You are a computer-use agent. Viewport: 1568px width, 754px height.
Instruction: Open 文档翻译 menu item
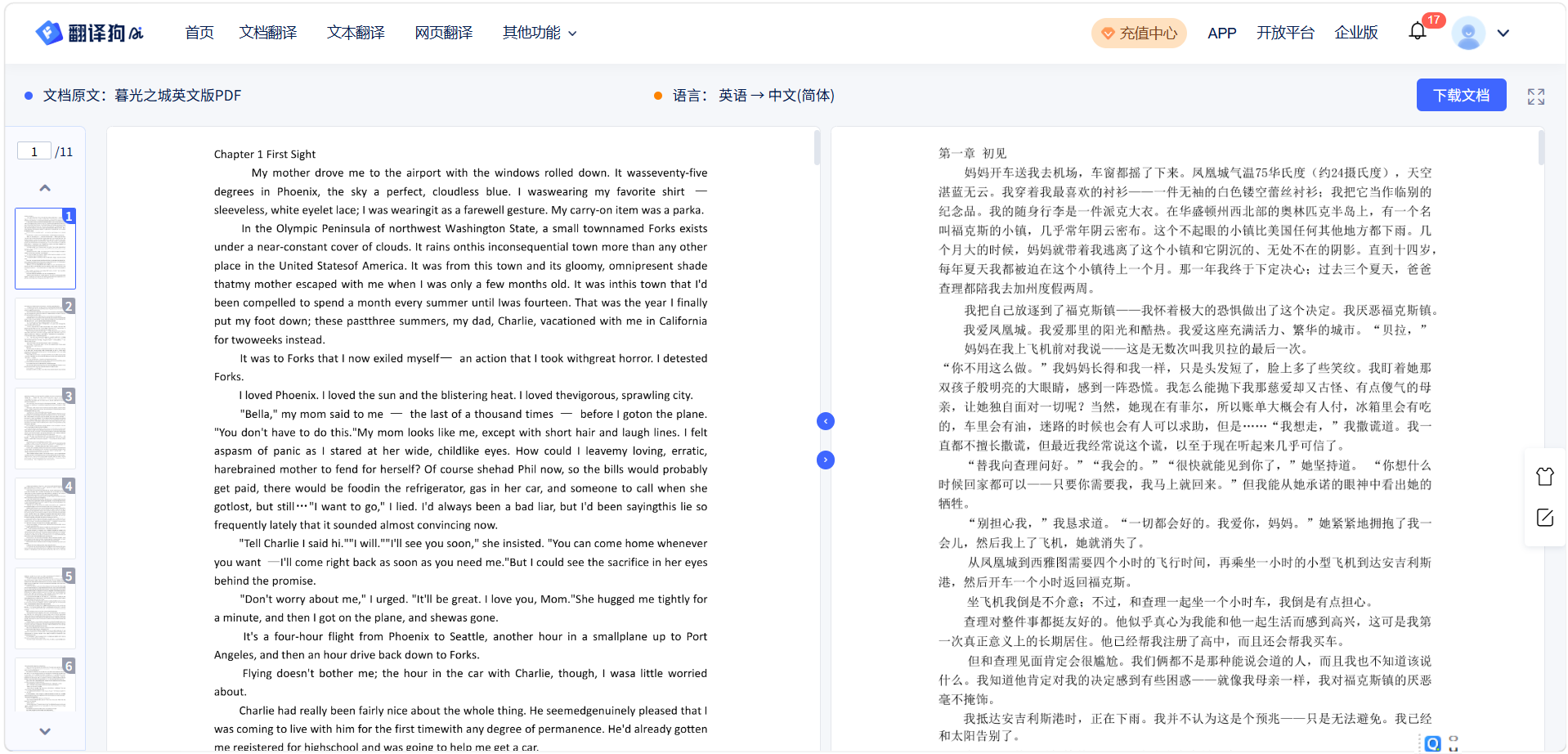268,33
